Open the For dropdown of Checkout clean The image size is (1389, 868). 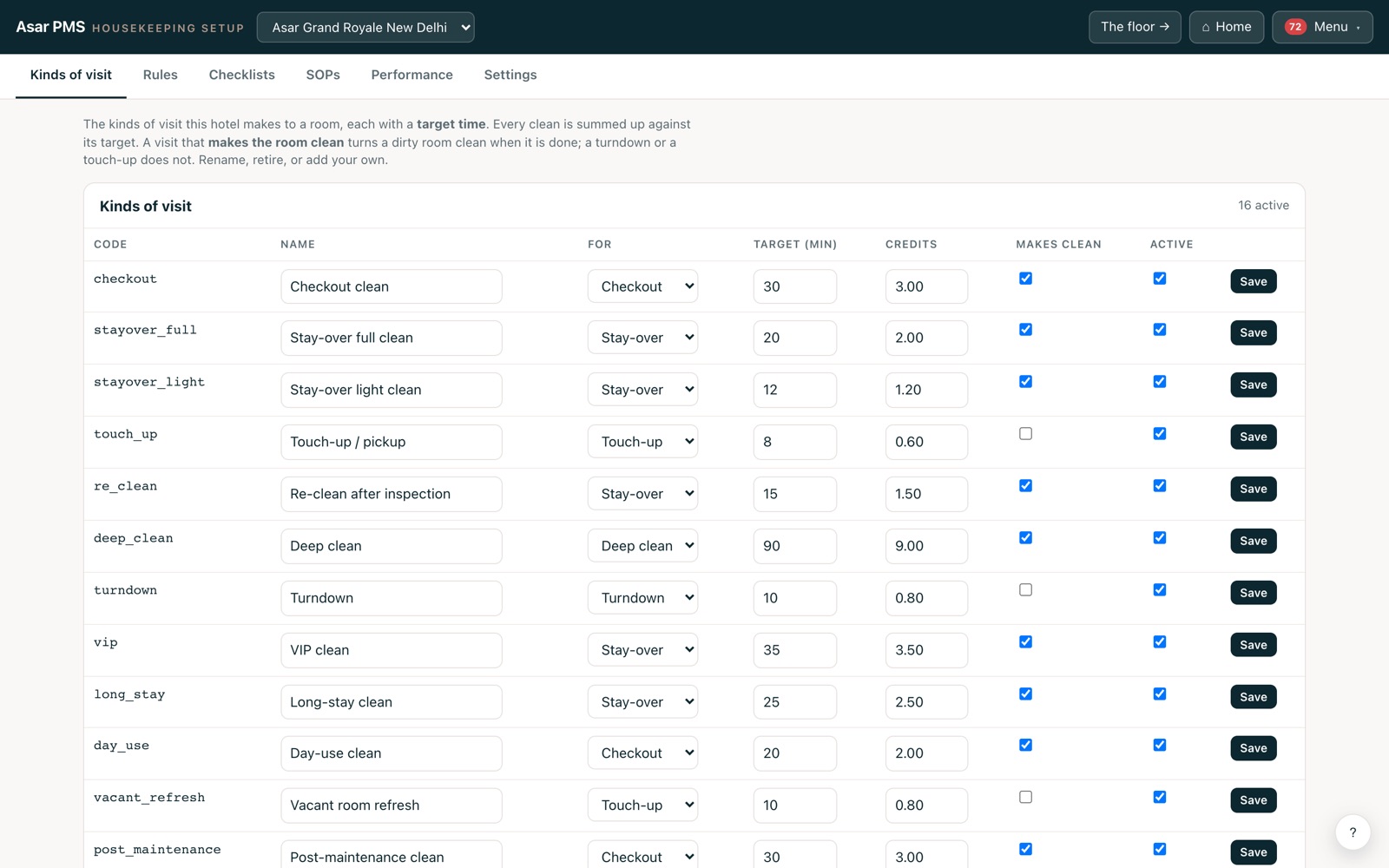click(642, 286)
